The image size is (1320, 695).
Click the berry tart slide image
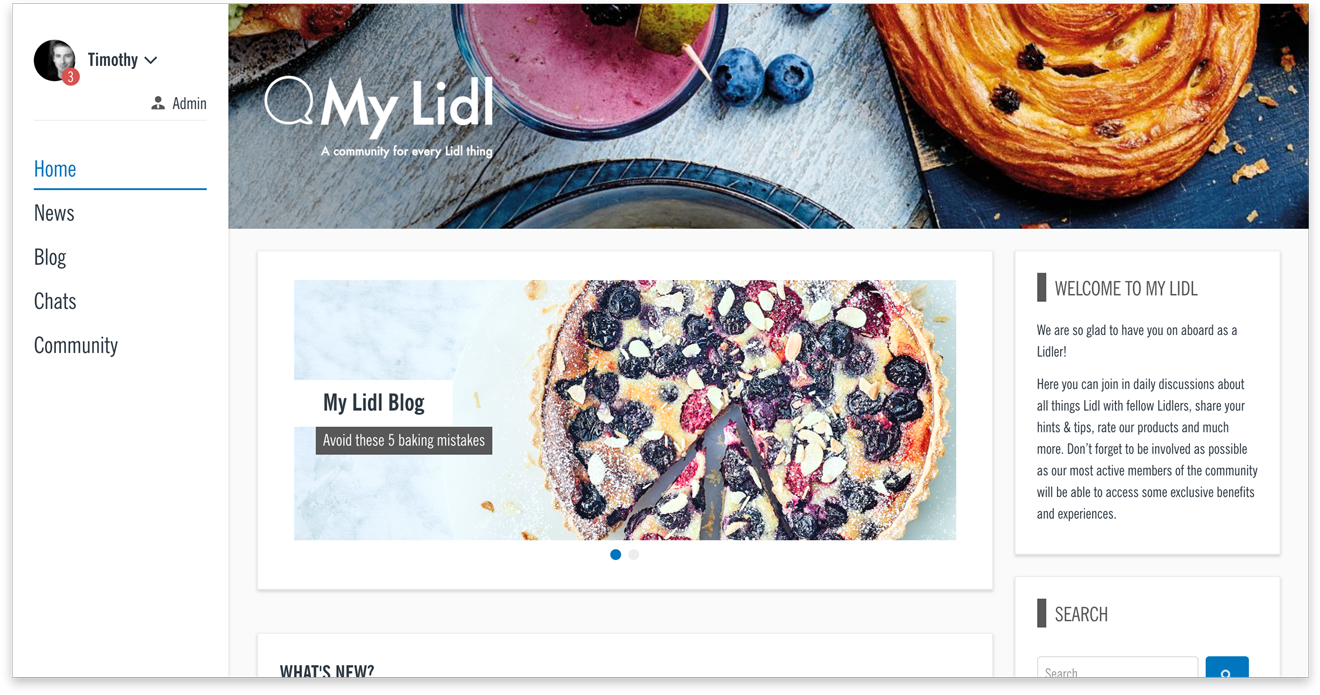coord(625,410)
